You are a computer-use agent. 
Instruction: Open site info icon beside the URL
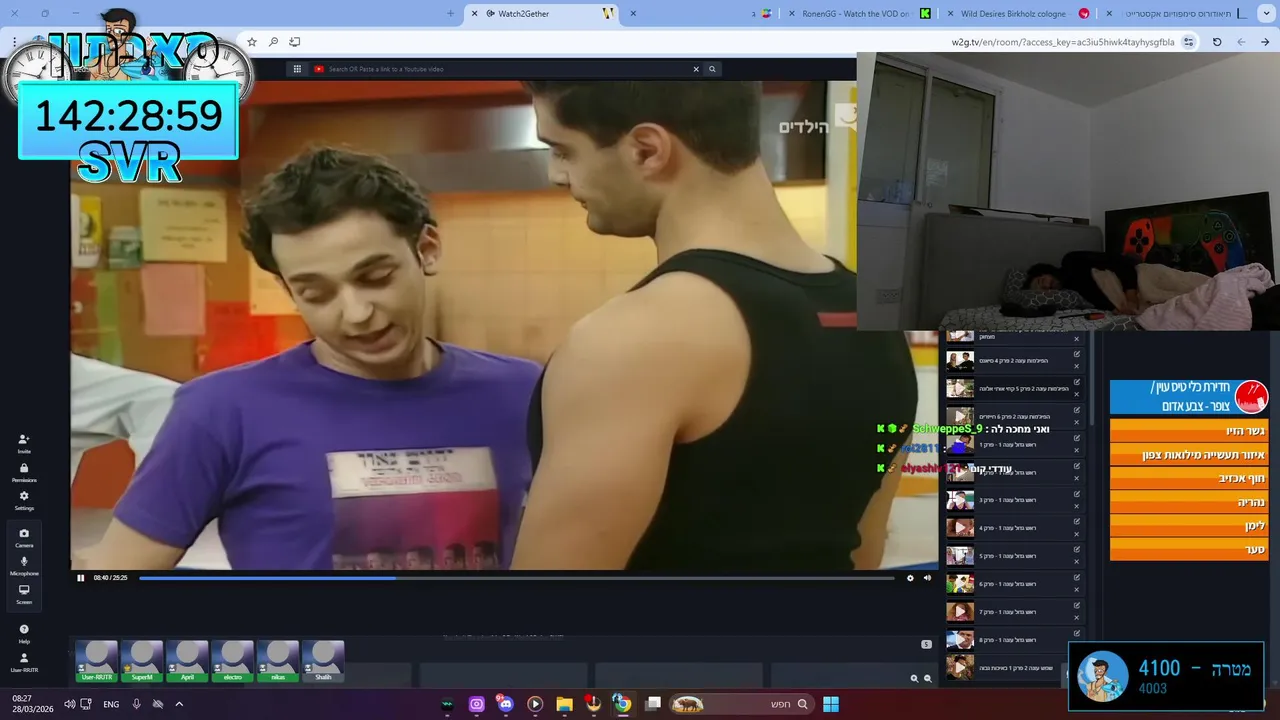tap(1188, 42)
